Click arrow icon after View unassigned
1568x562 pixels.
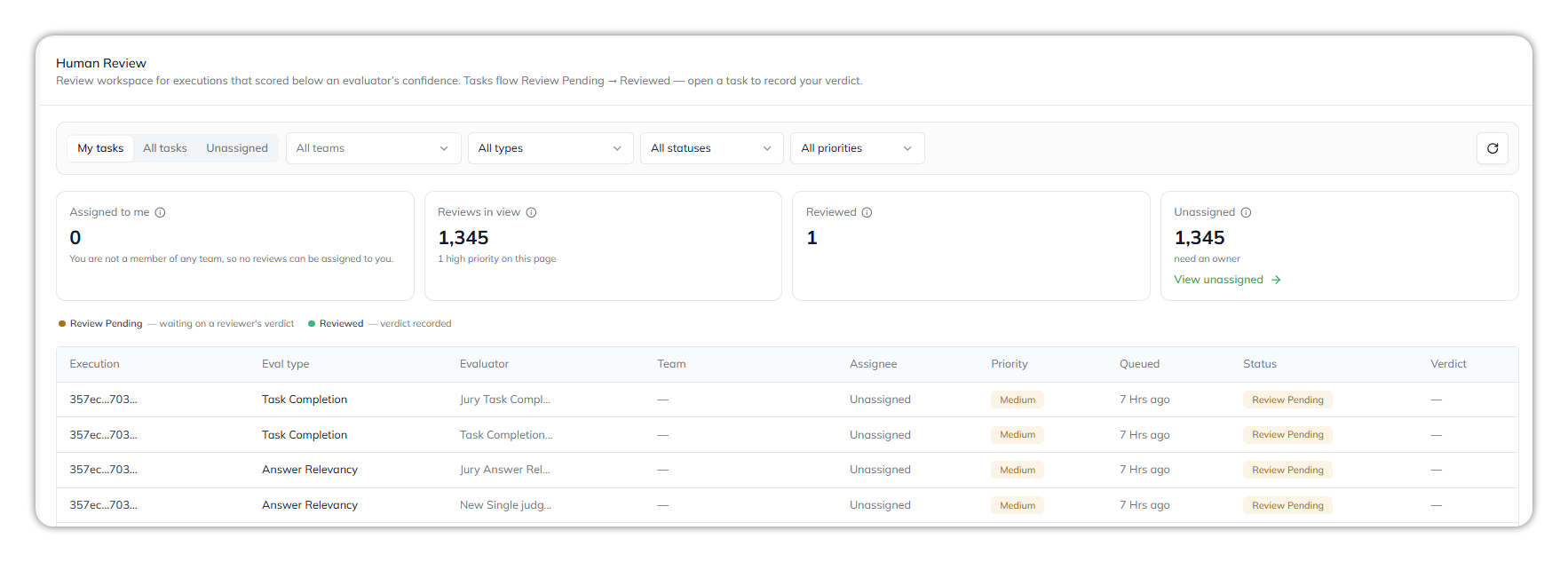[1276, 280]
